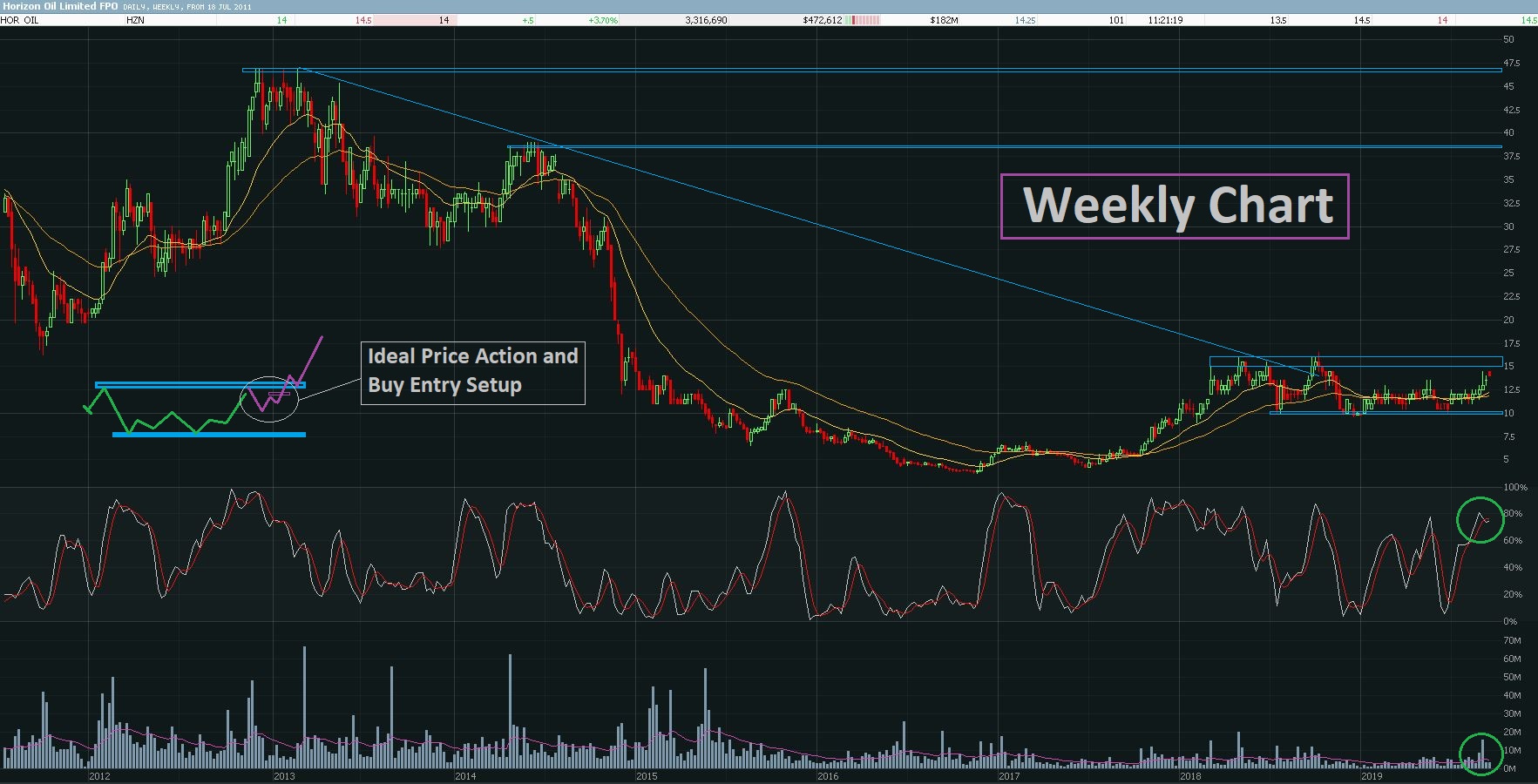Screen dimensions: 1538x784
Task: Click the +3.70% change value
Action: click(x=603, y=20)
